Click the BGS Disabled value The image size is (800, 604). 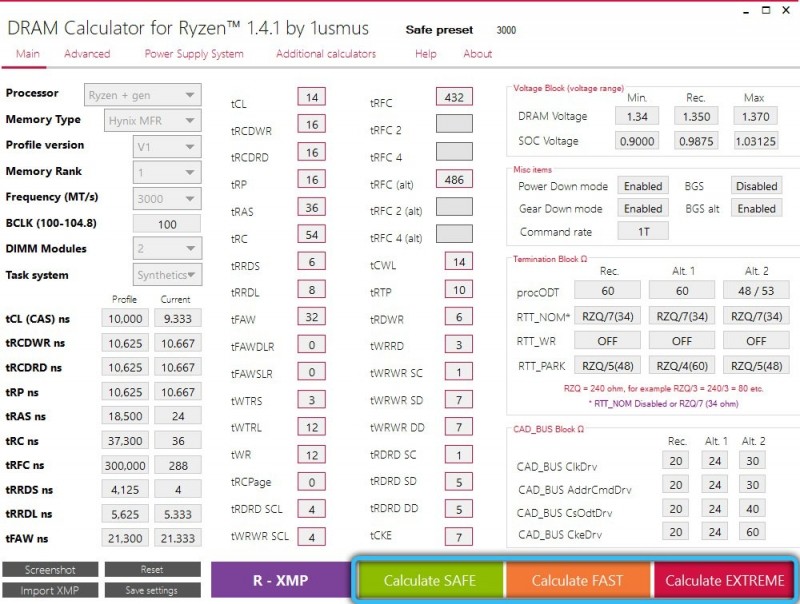pyautogui.click(x=756, y=186)
